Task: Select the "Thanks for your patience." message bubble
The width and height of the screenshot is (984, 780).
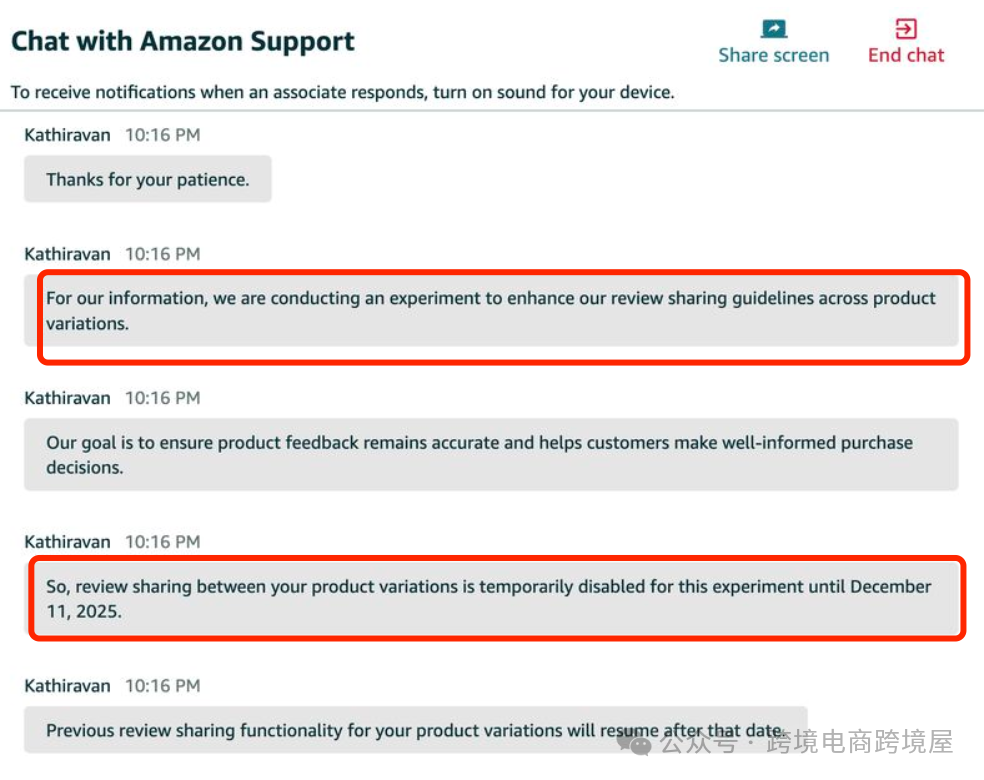Action: 148,180
